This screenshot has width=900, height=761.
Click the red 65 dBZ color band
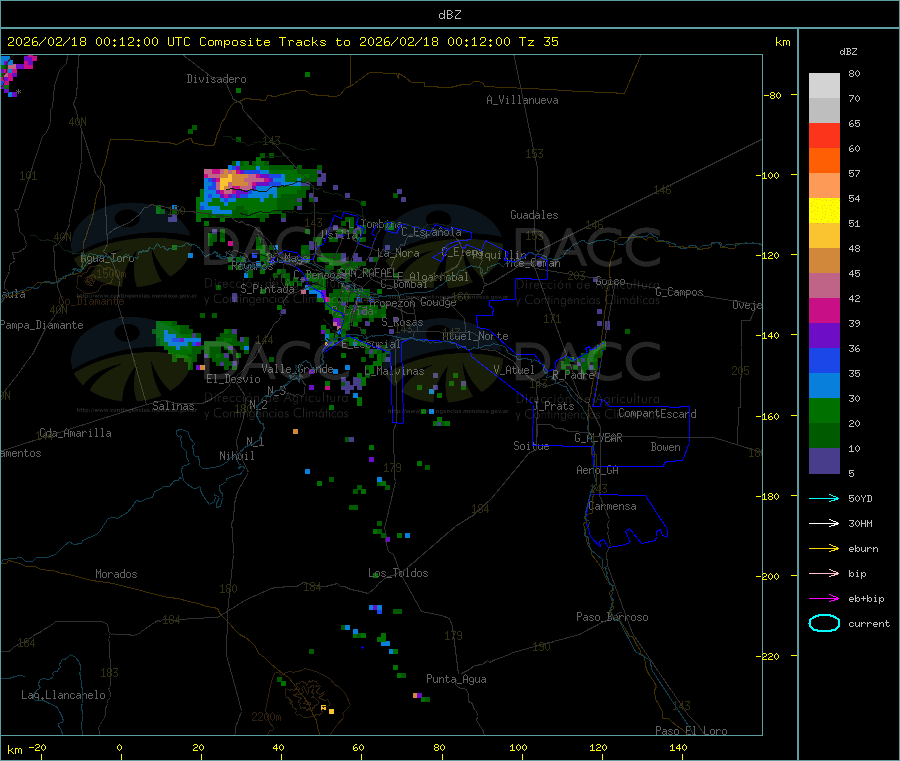tap(824, 135)
